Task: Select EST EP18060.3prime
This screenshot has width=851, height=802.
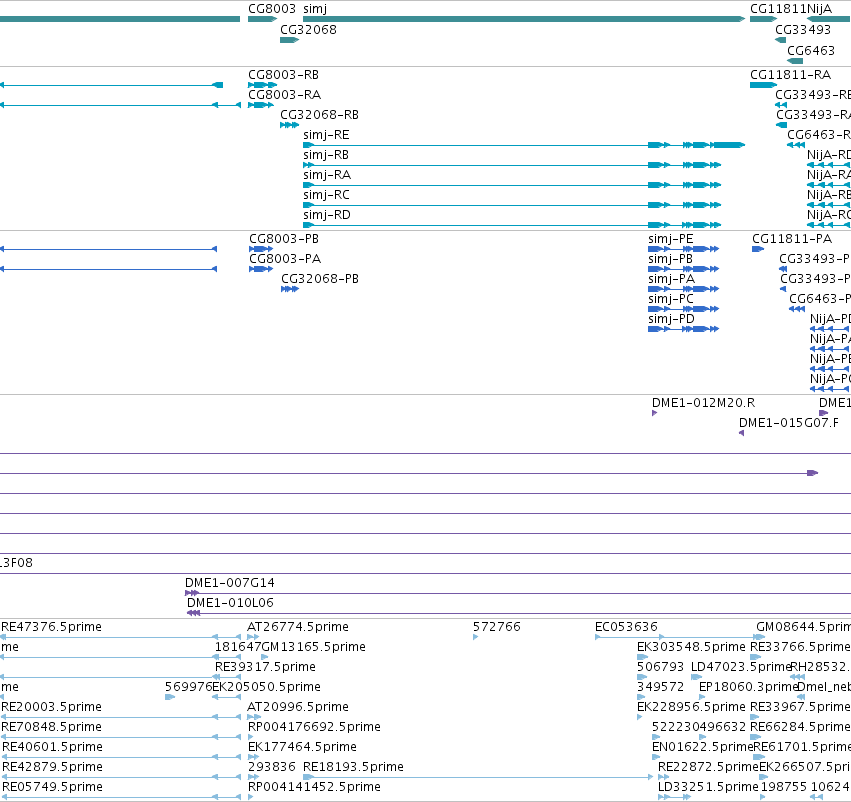Action: point(748,687)
